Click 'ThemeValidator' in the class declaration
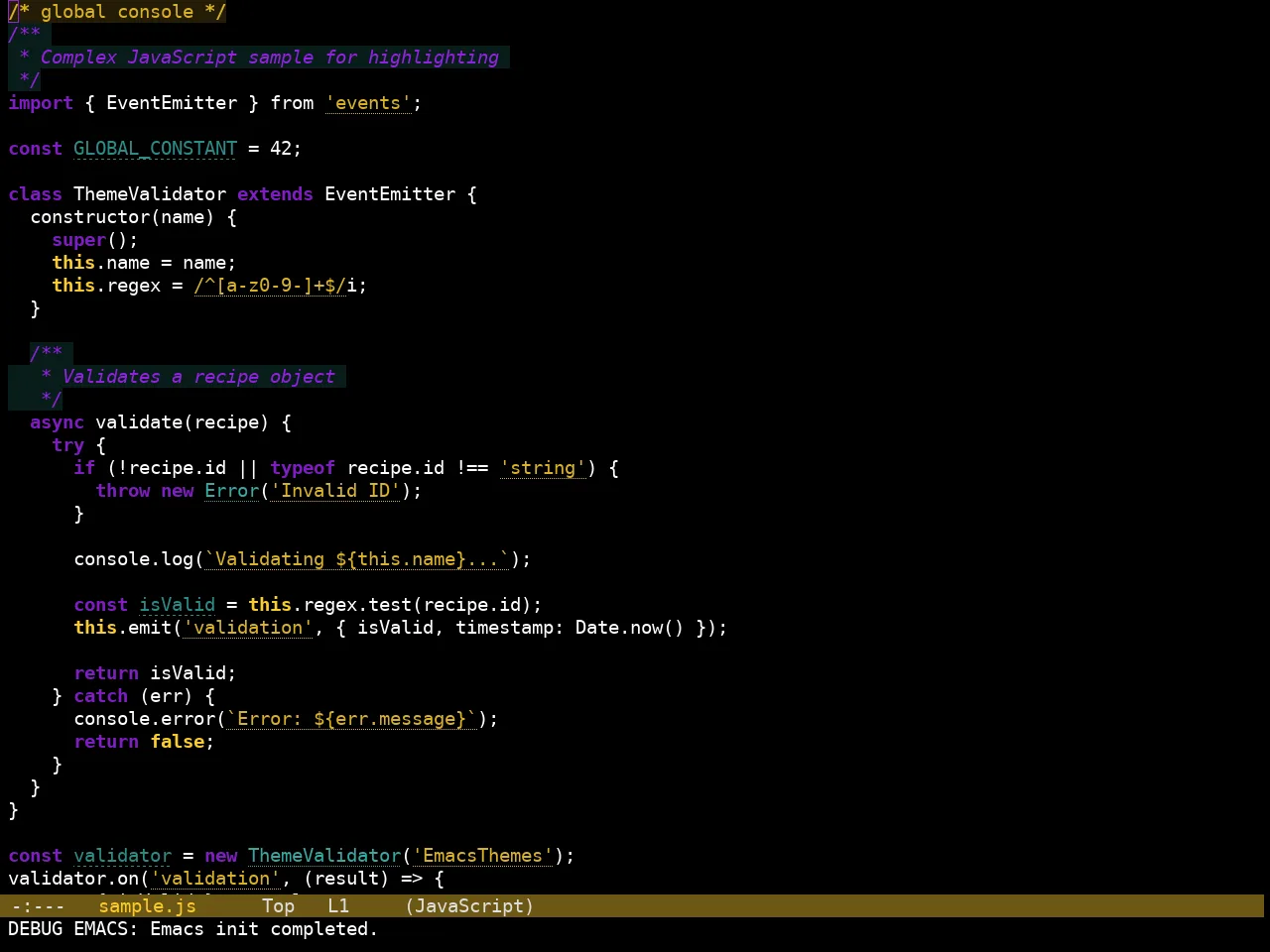1270x952 pixels. [x=150, y=194]
